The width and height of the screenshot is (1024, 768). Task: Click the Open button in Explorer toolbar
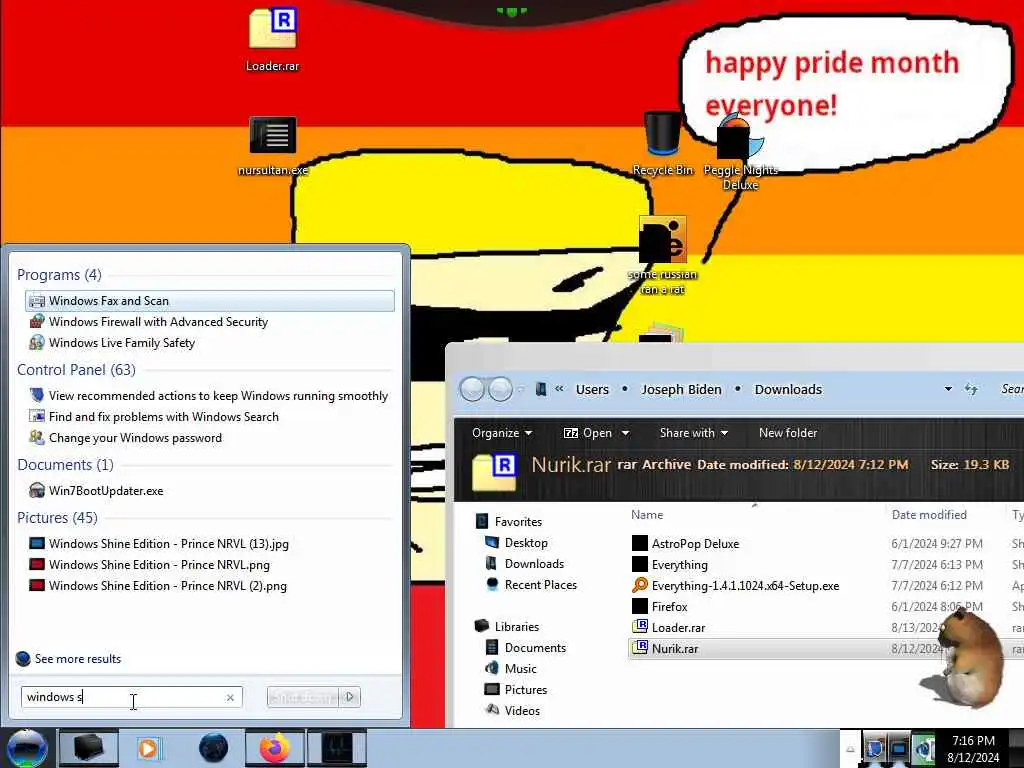[x=588, y=432]
